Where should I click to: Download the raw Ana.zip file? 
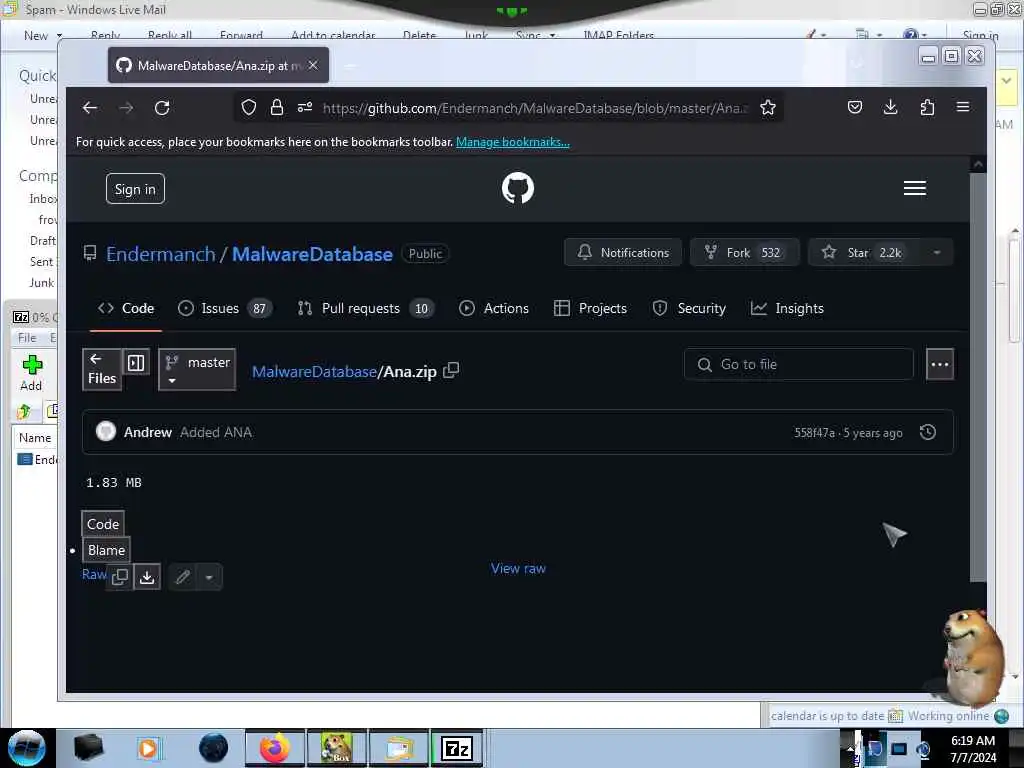(x=148, y=577)
